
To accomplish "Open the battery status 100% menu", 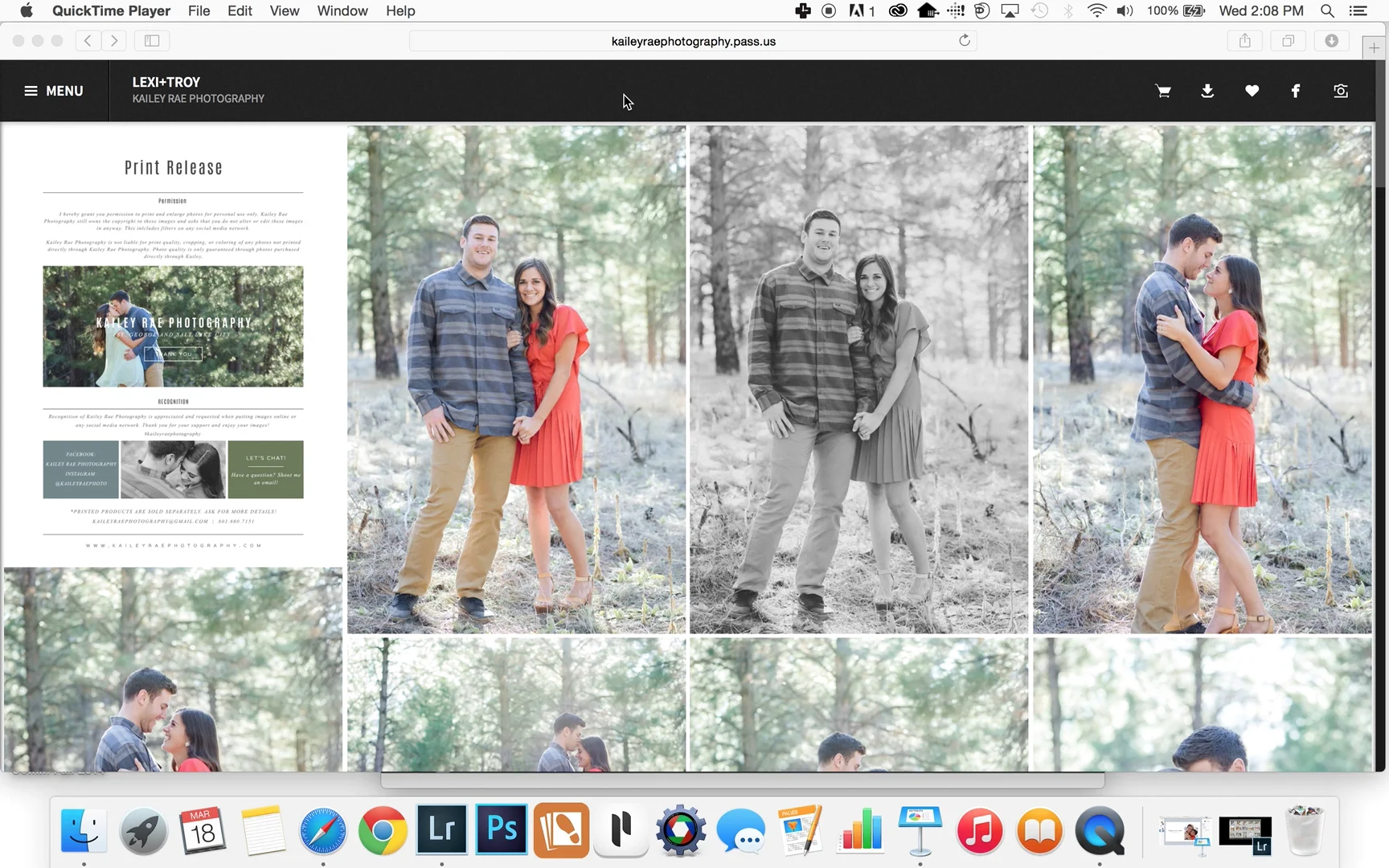I will pos(1176,10).
